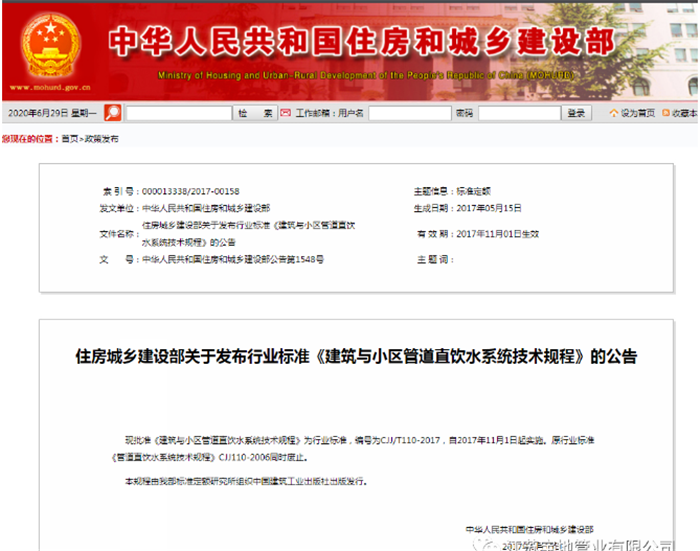Select generation date 2017年05月15日
Image resolution: width=700 pixels, height=551 pixels.
pos(489,208)
